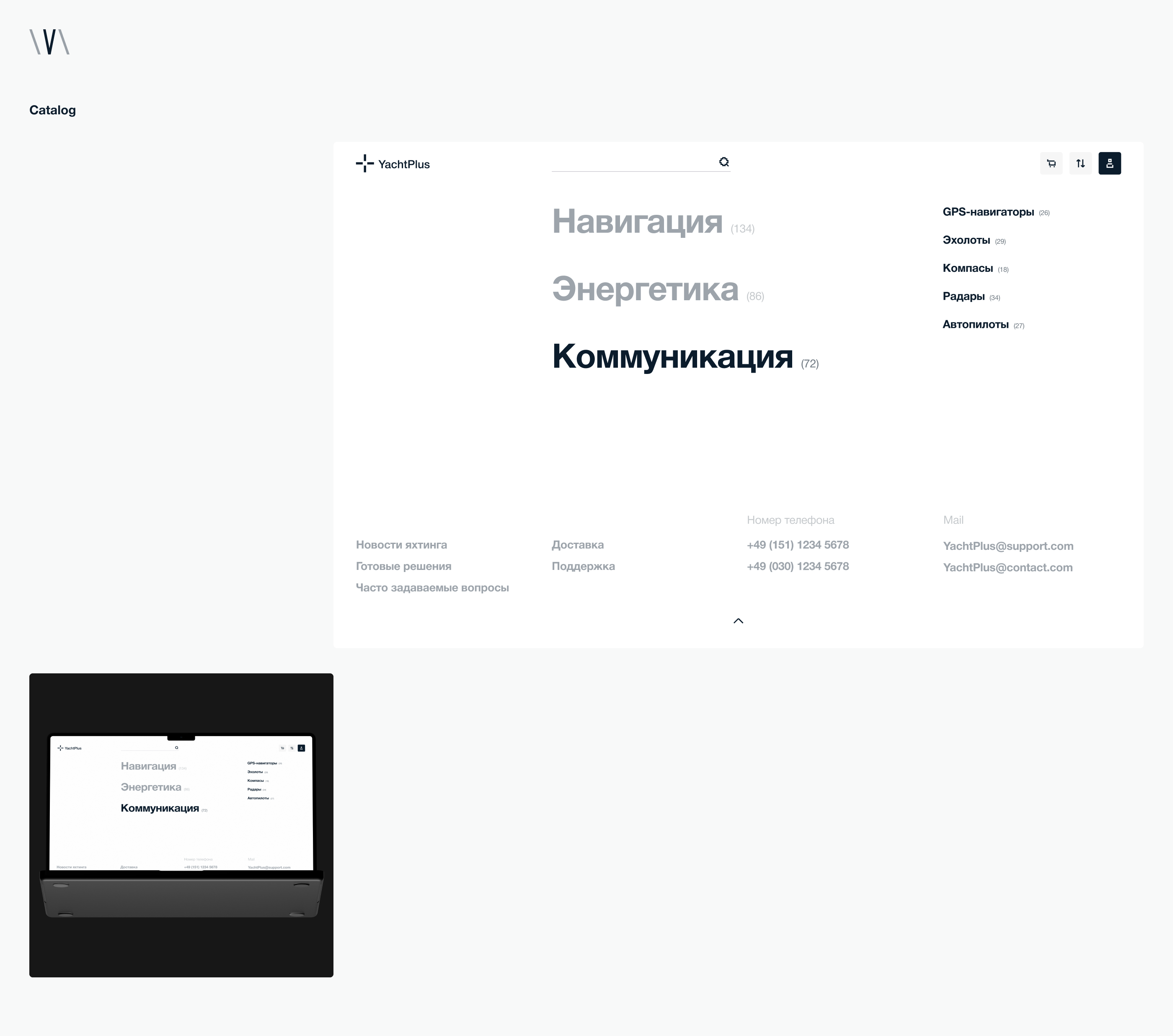The image size is (1173, 1036).
Task: Click the YachtPlus cross logo
Action: click(x=364, y=163)
